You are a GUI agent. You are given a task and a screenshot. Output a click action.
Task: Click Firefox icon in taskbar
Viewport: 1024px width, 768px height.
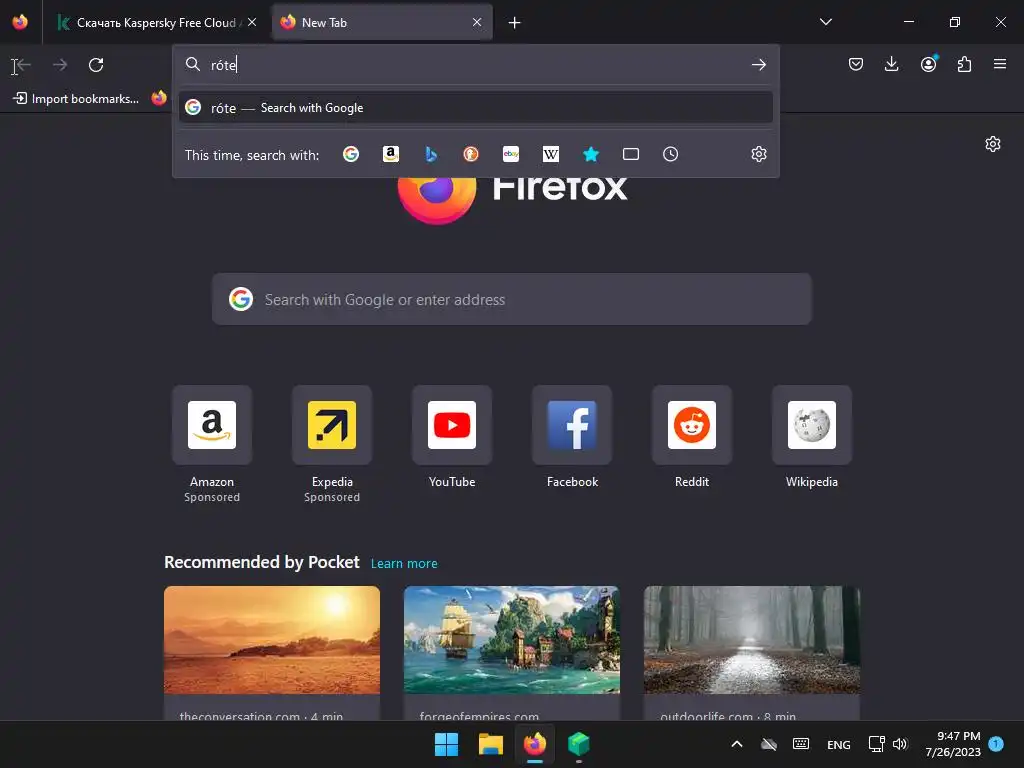[x=535, y=744]
